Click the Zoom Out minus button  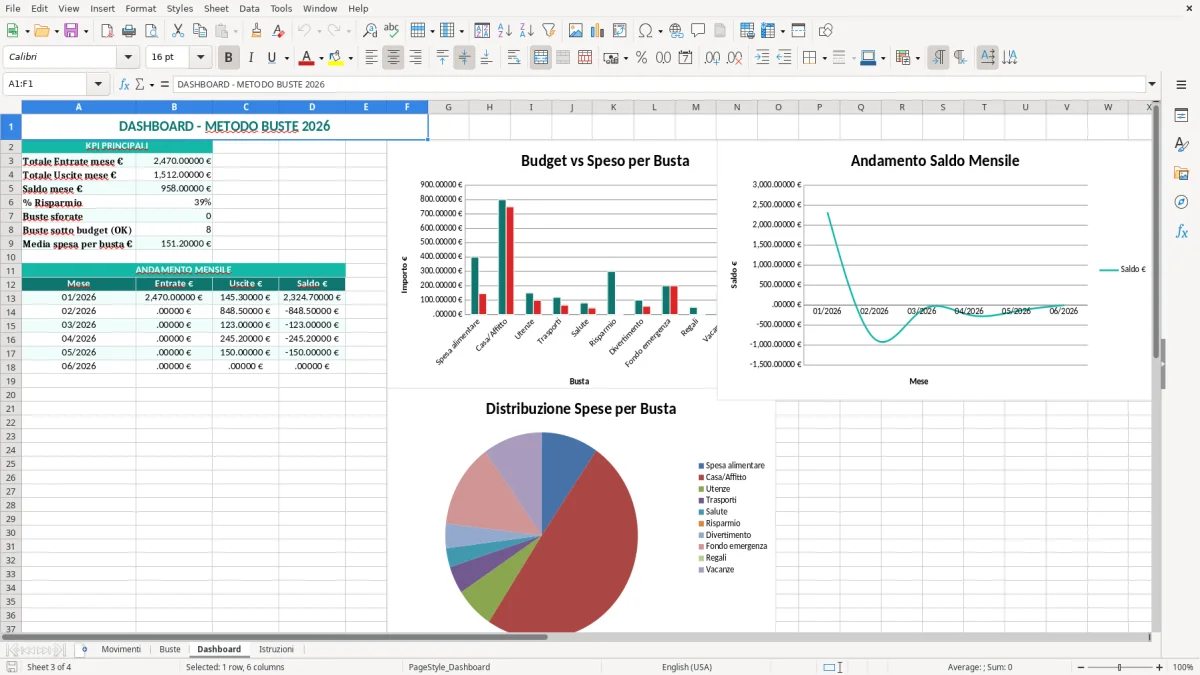(1081, 667)
